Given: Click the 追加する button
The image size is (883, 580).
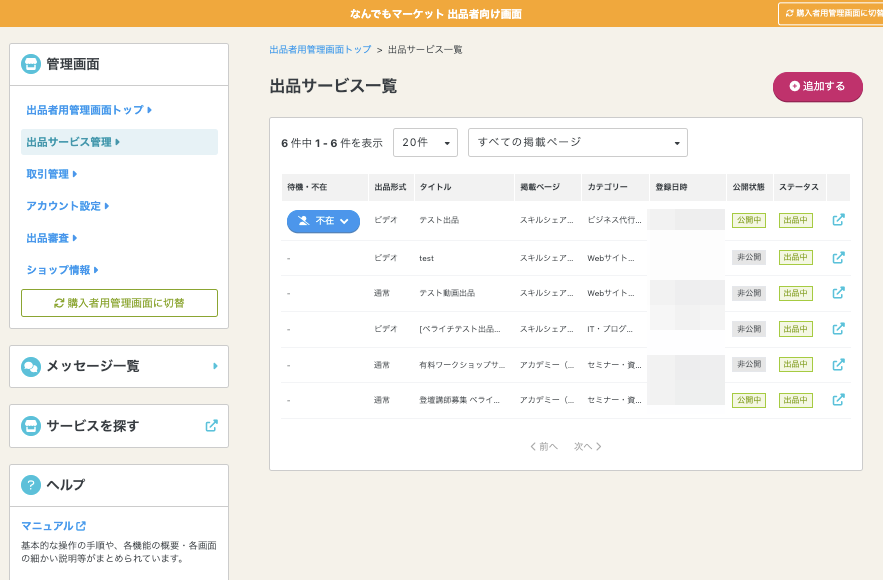Looking at the screenshot, I should (817, 87).
